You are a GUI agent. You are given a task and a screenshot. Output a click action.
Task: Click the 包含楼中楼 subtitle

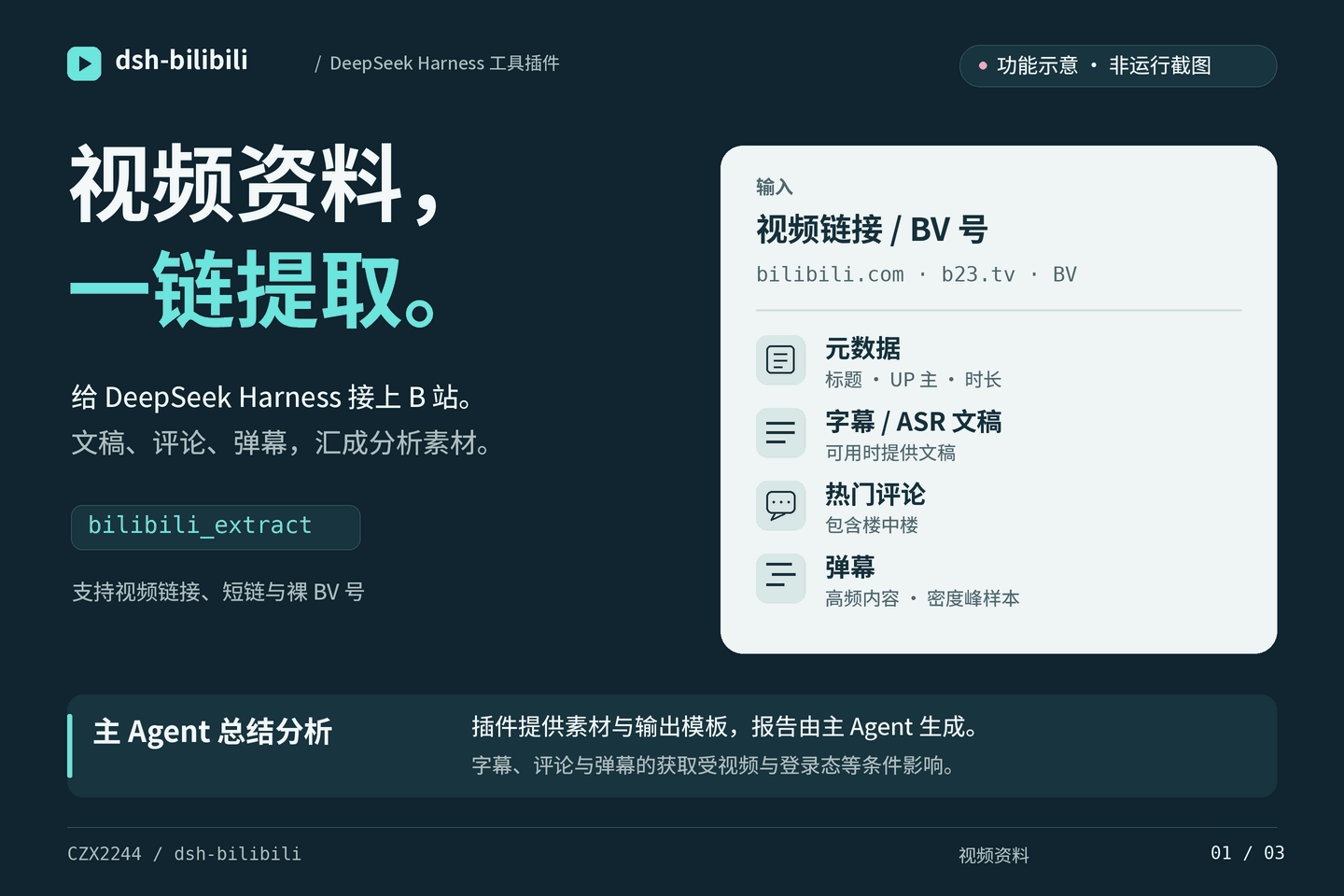872,525
